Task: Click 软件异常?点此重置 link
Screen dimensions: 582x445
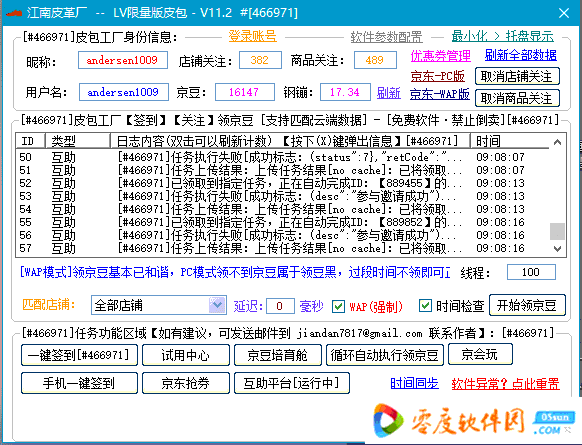Action: point(506,383)
